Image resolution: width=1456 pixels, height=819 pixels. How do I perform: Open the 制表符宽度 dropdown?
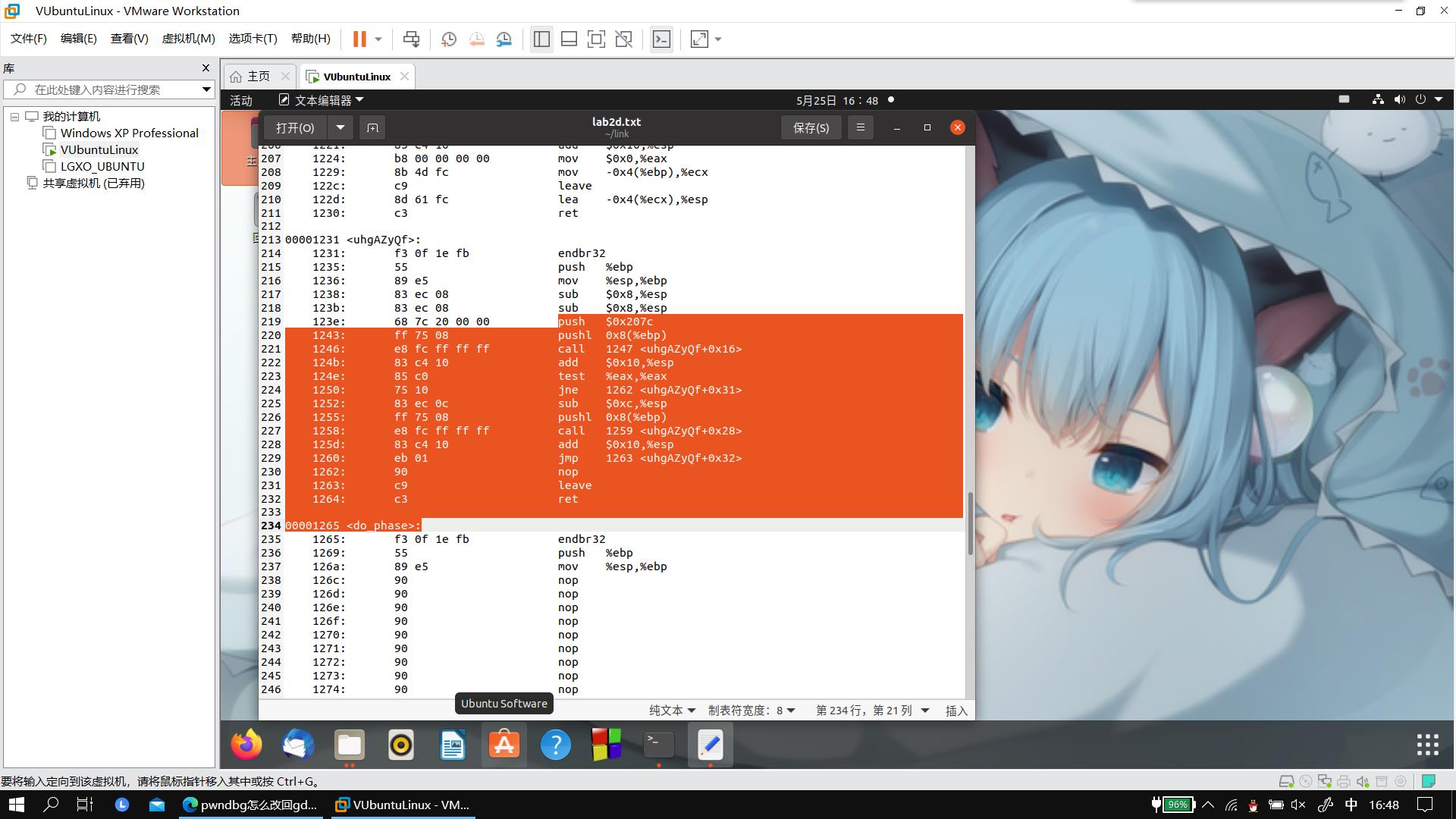pyautogui.click(x=751, y=711)
